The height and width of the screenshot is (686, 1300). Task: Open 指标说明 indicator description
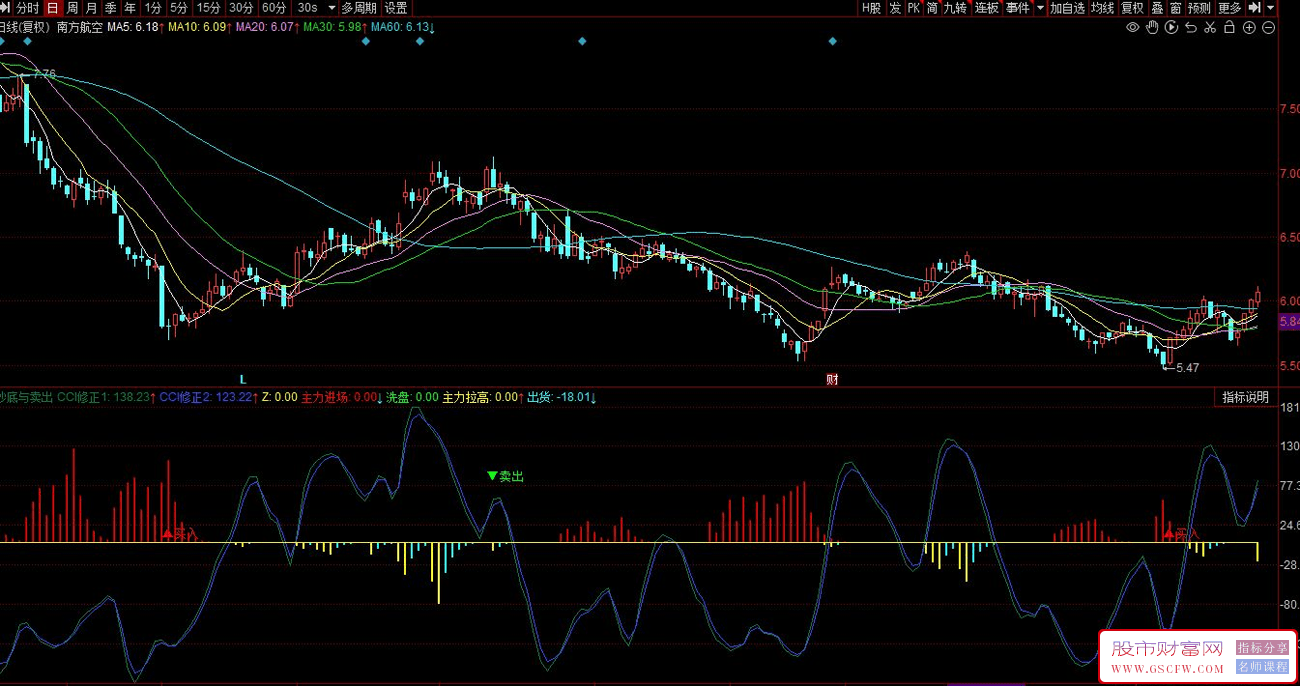[1245, 397]
